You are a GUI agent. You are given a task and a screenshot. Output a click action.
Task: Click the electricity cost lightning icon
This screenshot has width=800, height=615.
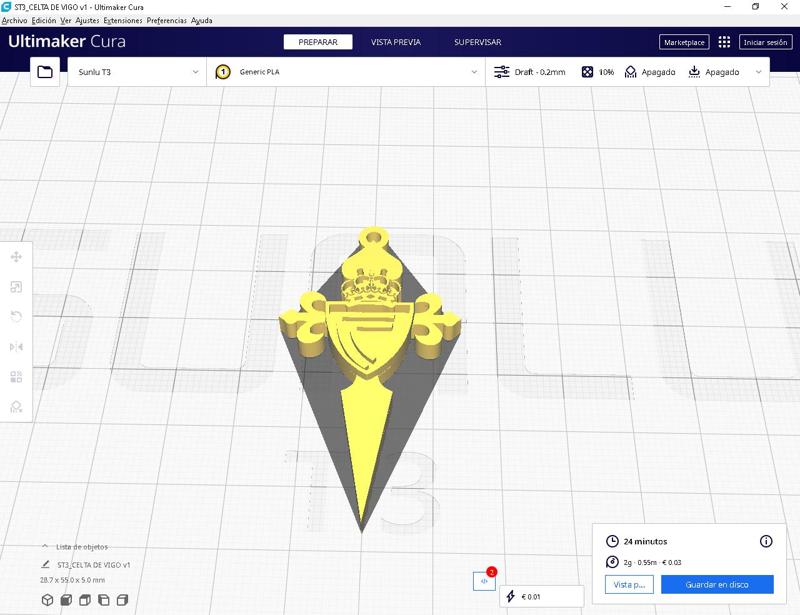(510, 596)
